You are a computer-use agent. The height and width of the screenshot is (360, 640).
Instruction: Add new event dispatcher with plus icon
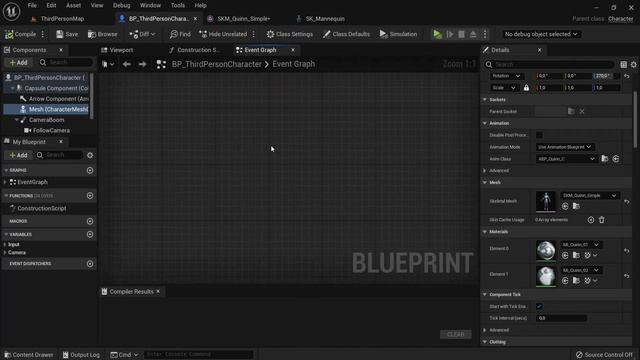90,264
